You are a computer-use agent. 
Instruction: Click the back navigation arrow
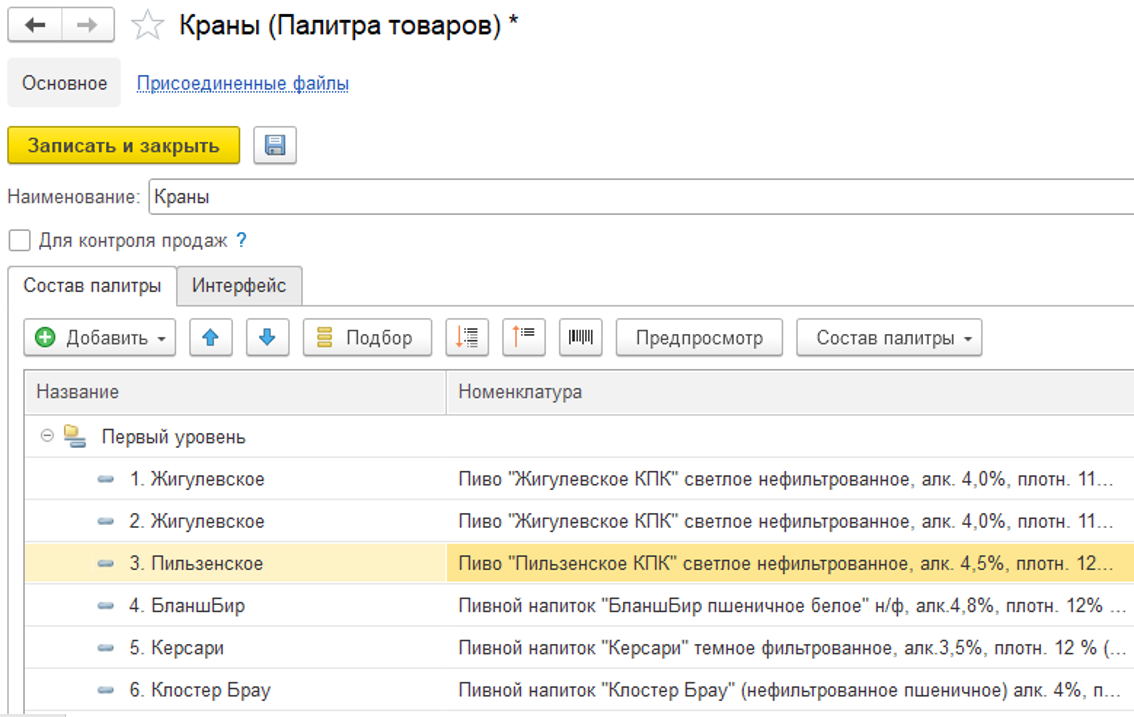pos(35,26)
